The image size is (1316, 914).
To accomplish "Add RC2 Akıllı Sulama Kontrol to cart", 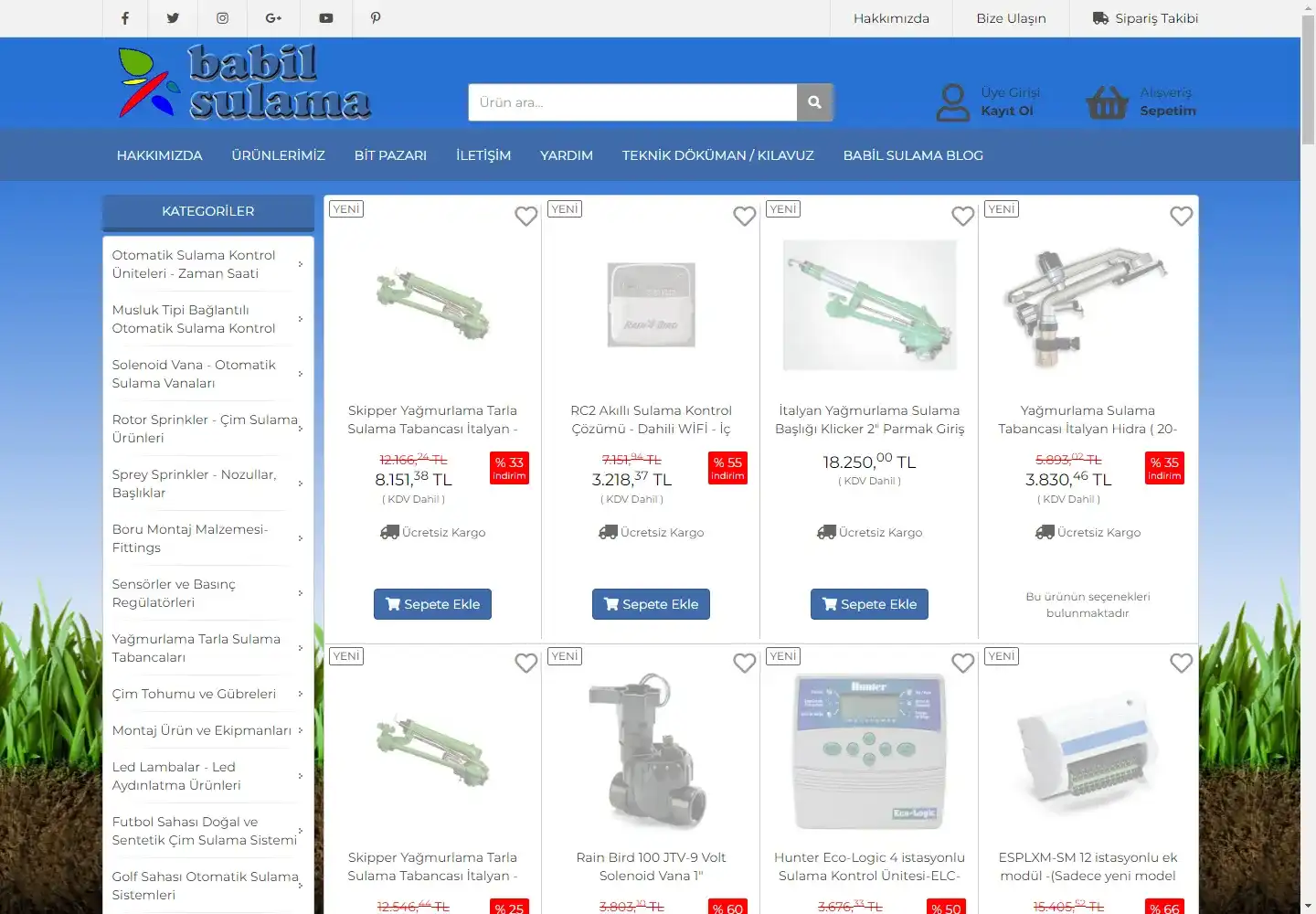I will pyautogui.click(x=651, y=604).
